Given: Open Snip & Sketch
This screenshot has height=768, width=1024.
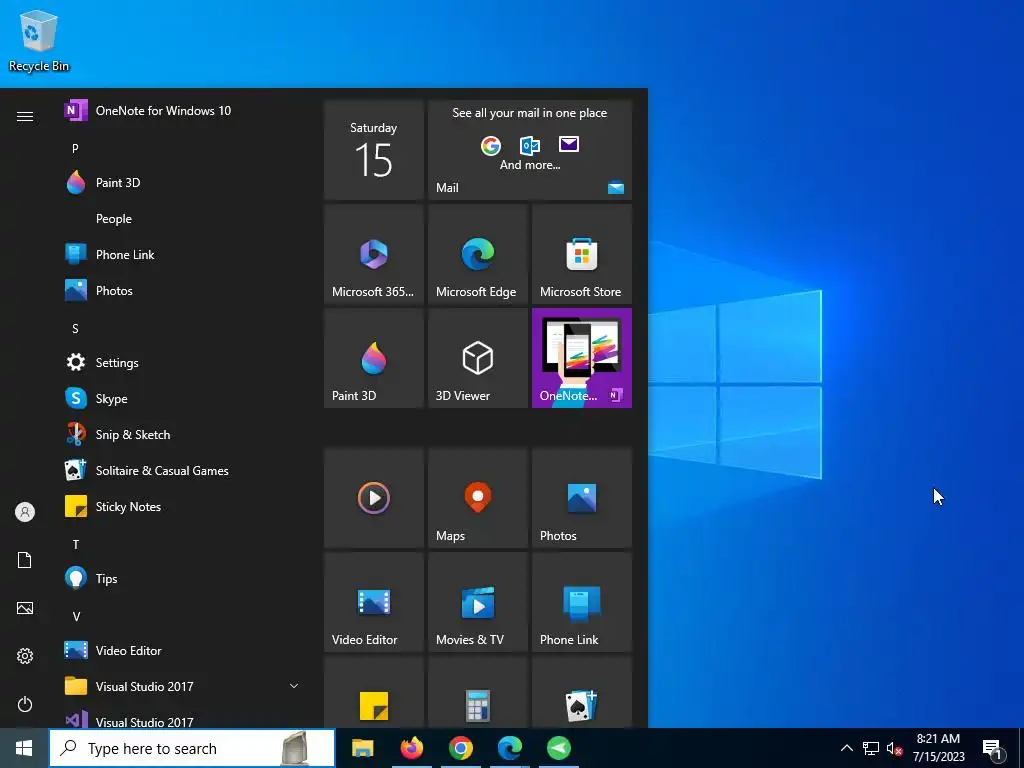Looking at the screenshot, I should pyautogui.click(x=183, y=434).
